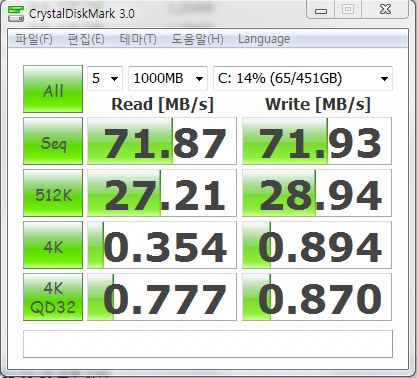Open the 도움말(H) menu
Viewport: 417px width, 378px height.
[x=197, y=39]
